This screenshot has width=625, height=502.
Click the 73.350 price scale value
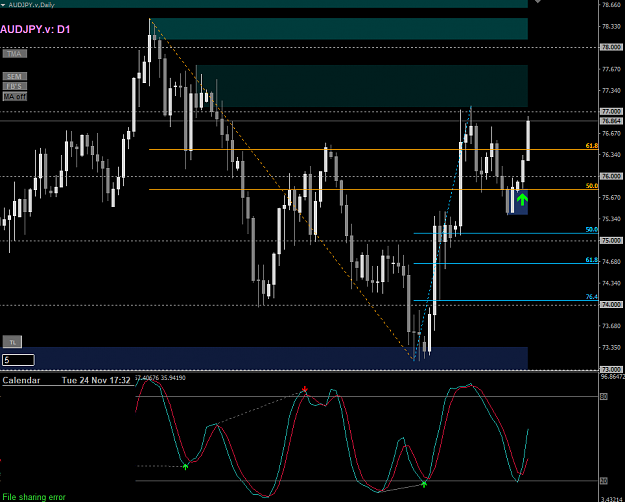click(x=611, y=347)
